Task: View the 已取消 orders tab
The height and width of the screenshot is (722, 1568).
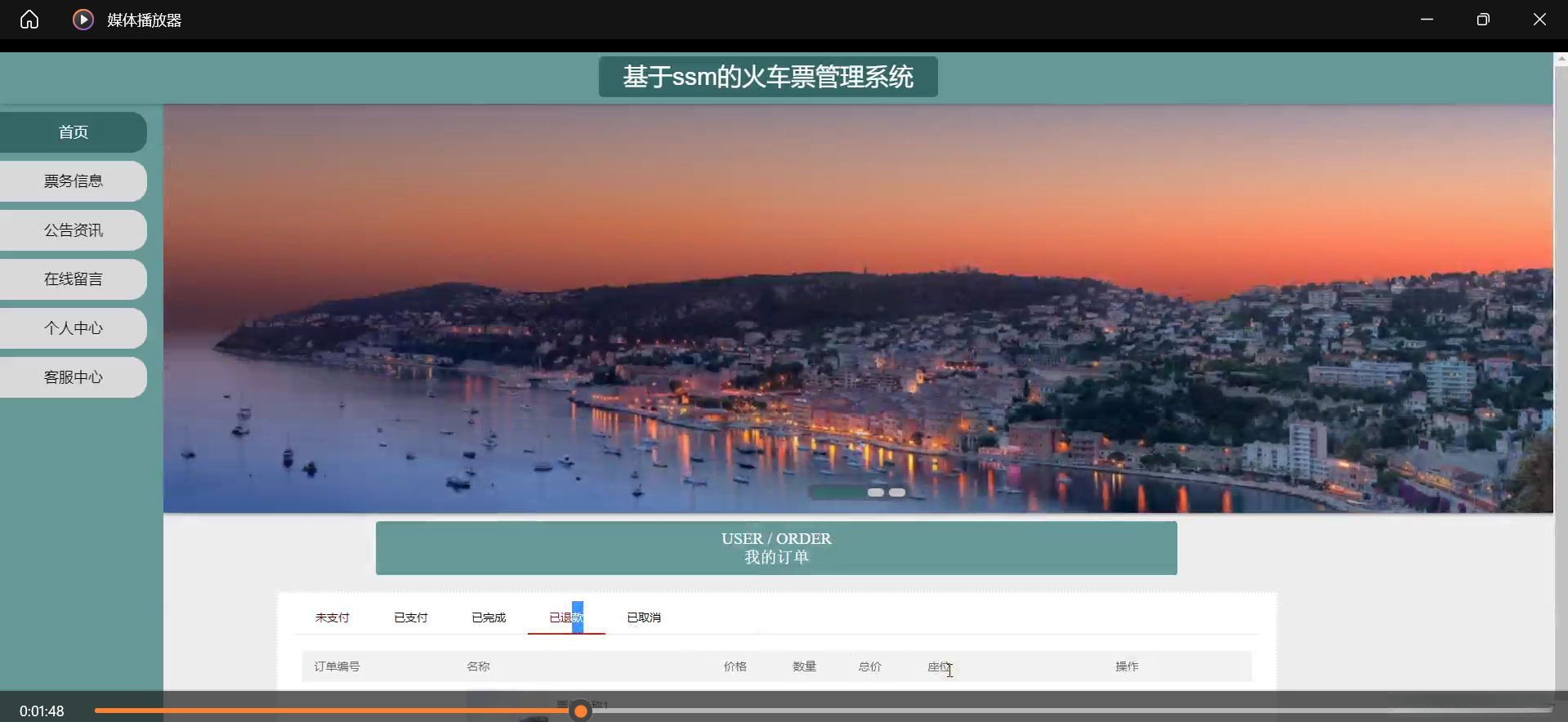Action: (644, 617)
